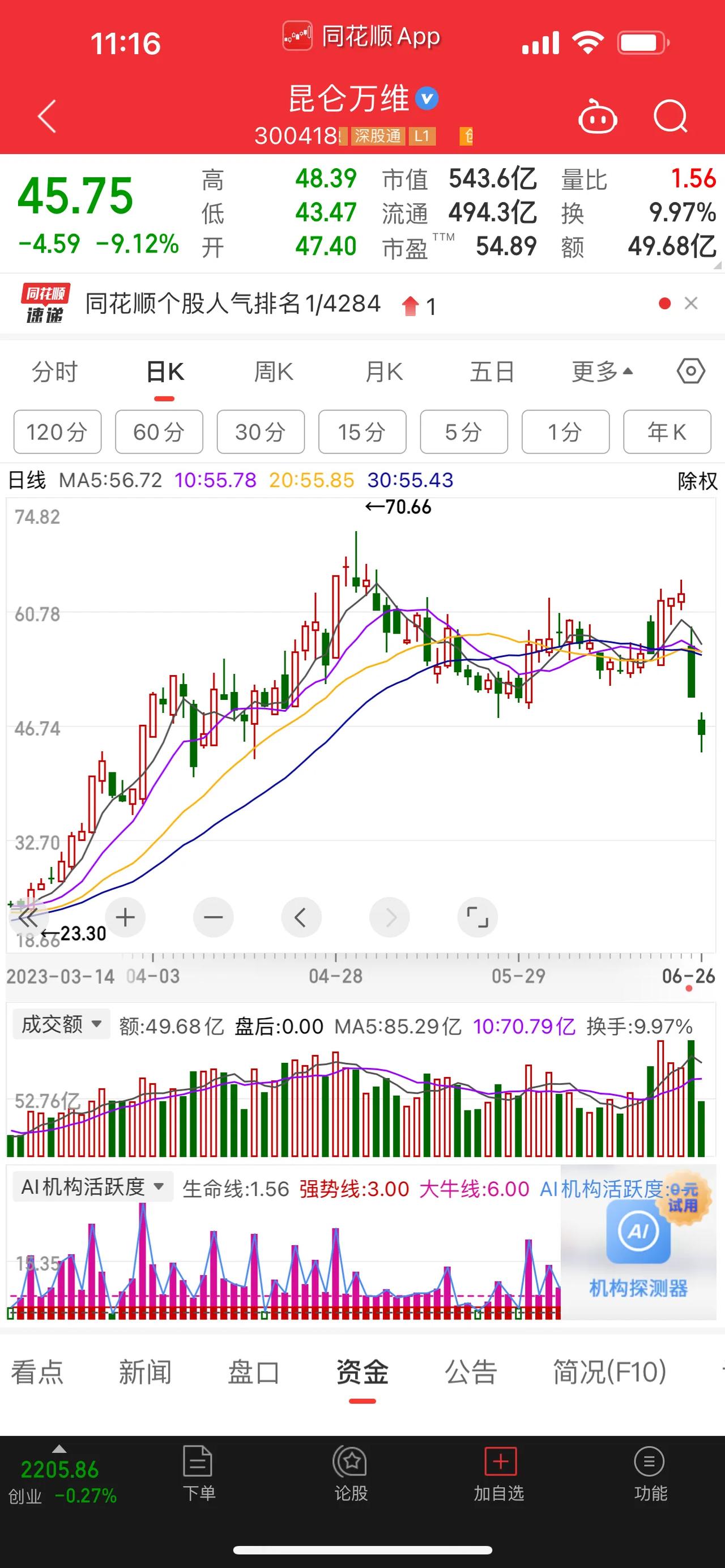The height and width of the screenshot is (1568, 725).
Task: Zoom out chart with minus button
Action: [x=213, y=917]
